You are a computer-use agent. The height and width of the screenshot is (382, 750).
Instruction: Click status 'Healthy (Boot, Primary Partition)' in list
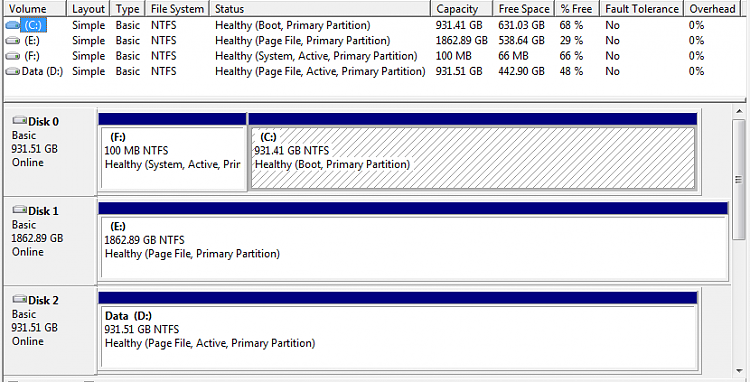point(293,25)
